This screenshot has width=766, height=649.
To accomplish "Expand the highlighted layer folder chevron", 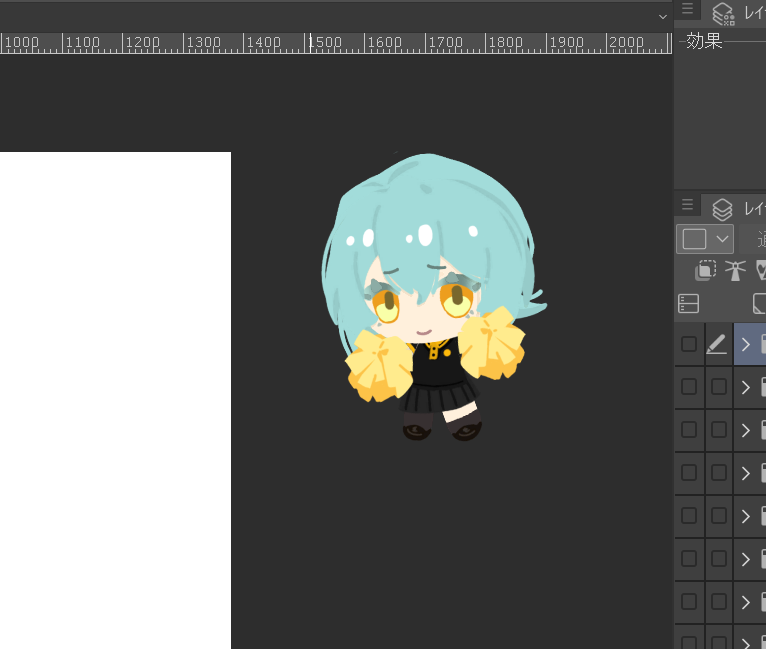I will (745, 344).
